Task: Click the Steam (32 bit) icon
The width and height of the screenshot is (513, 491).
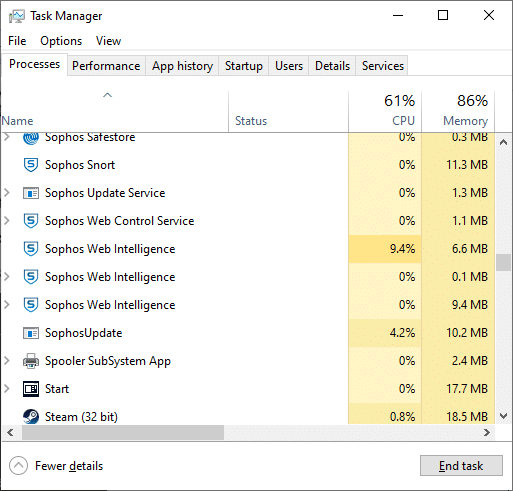Action: [x=31, y=417]
